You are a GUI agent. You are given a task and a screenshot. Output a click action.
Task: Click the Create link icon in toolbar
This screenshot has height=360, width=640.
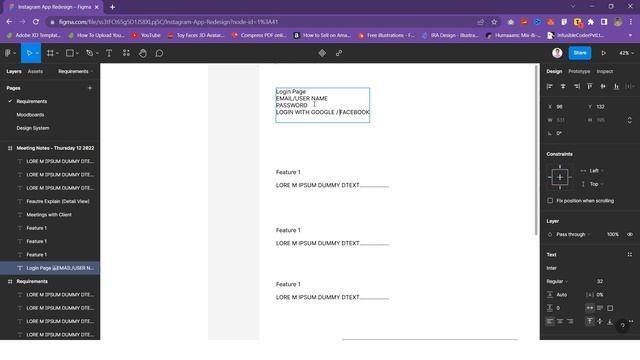[x=339, y=53]
